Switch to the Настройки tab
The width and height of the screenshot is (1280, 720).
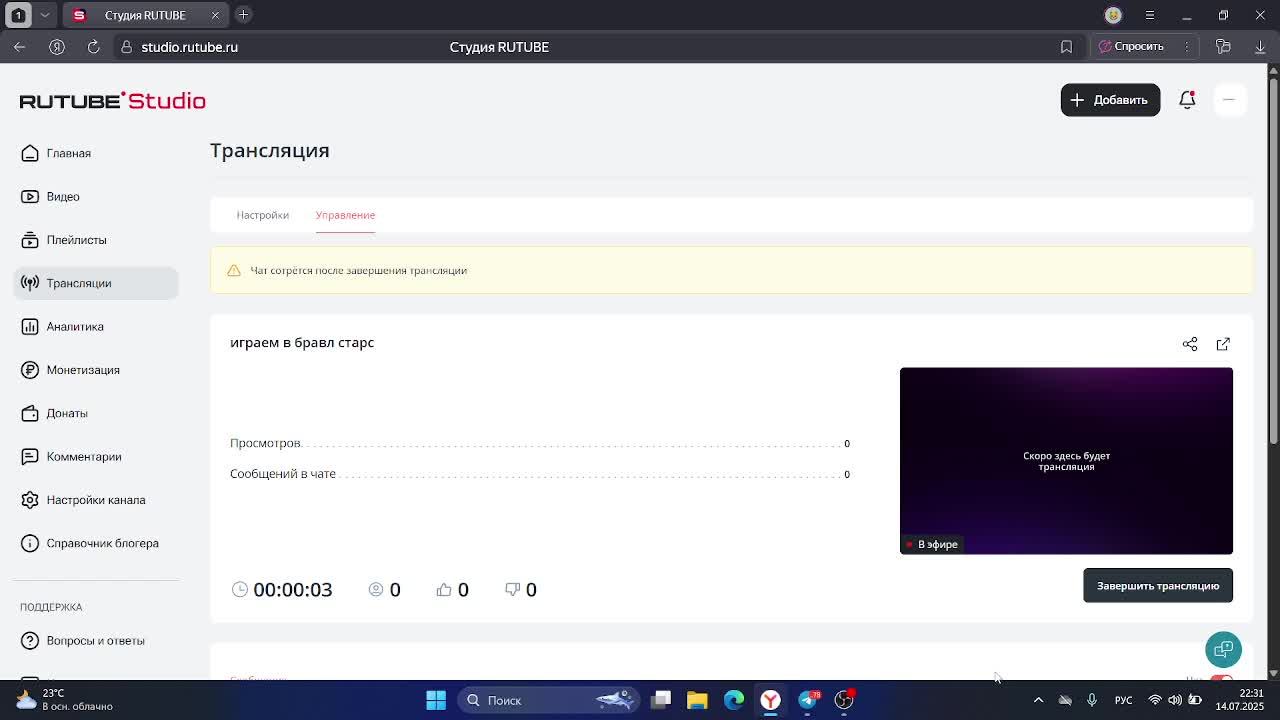point(262,215)
